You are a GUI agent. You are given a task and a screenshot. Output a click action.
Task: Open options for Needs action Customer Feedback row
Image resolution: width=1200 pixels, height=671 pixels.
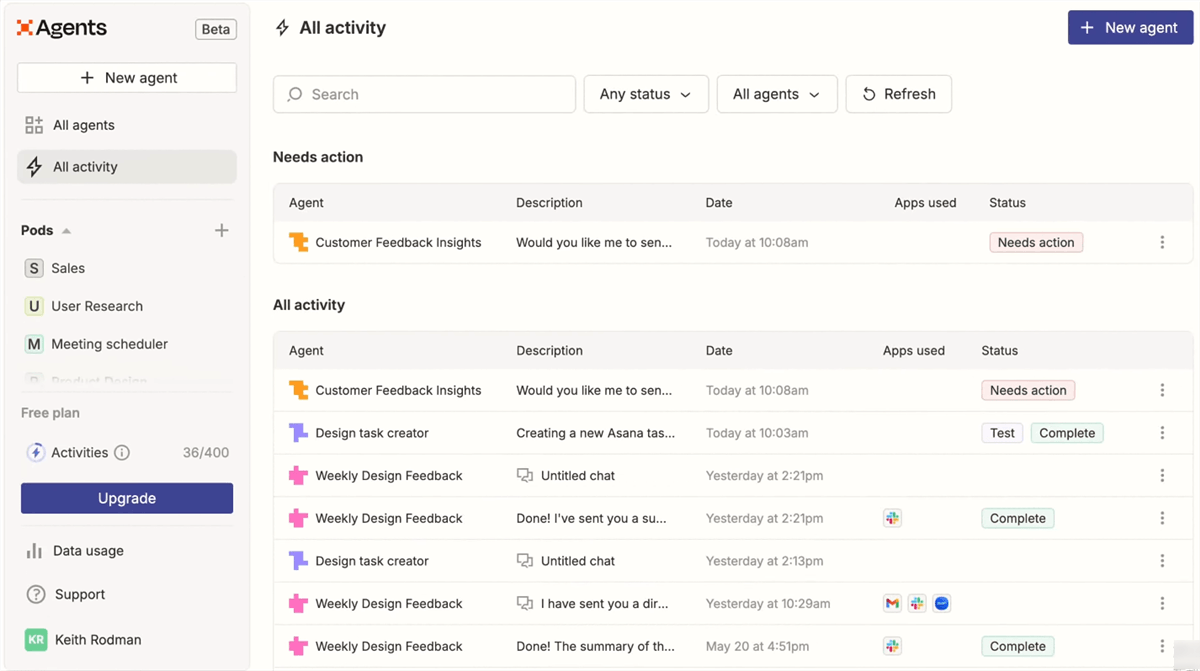1162,242
